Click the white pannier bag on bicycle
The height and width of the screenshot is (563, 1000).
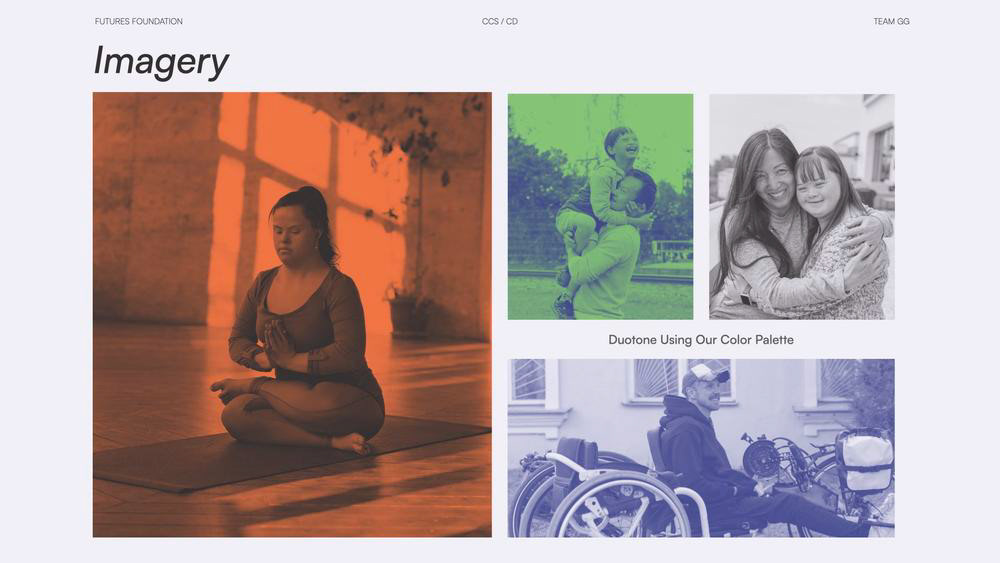coord(865,460)
